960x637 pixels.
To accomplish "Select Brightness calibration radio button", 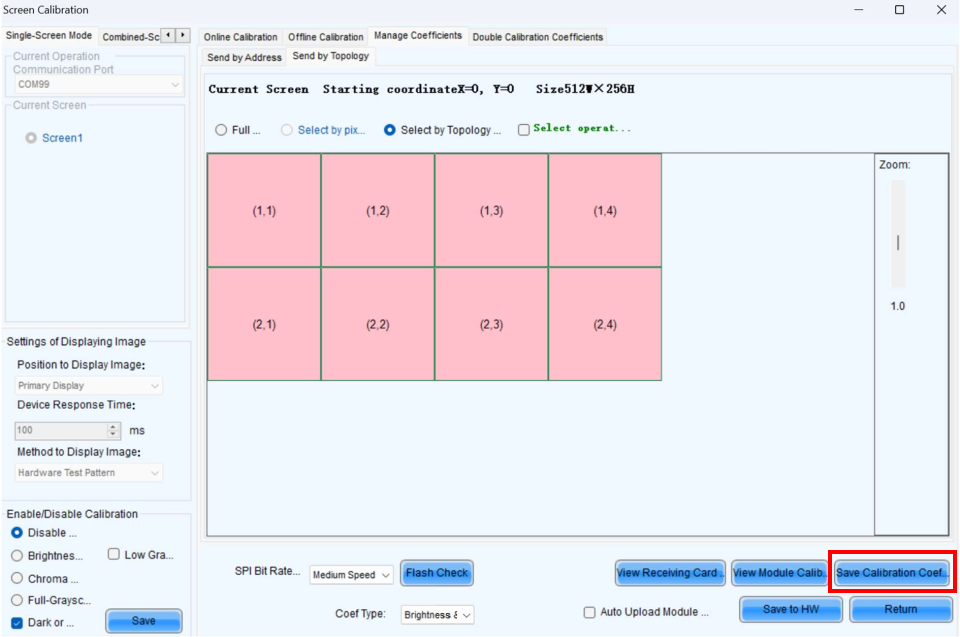I will [17, 556].
